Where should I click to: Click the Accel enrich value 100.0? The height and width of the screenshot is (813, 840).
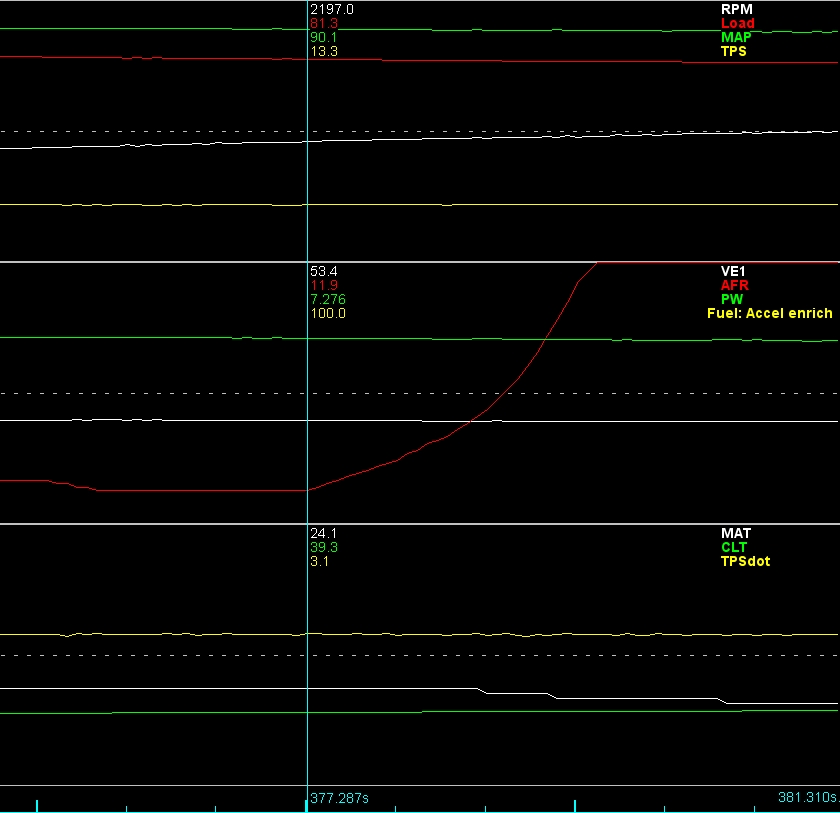[328, 313]
